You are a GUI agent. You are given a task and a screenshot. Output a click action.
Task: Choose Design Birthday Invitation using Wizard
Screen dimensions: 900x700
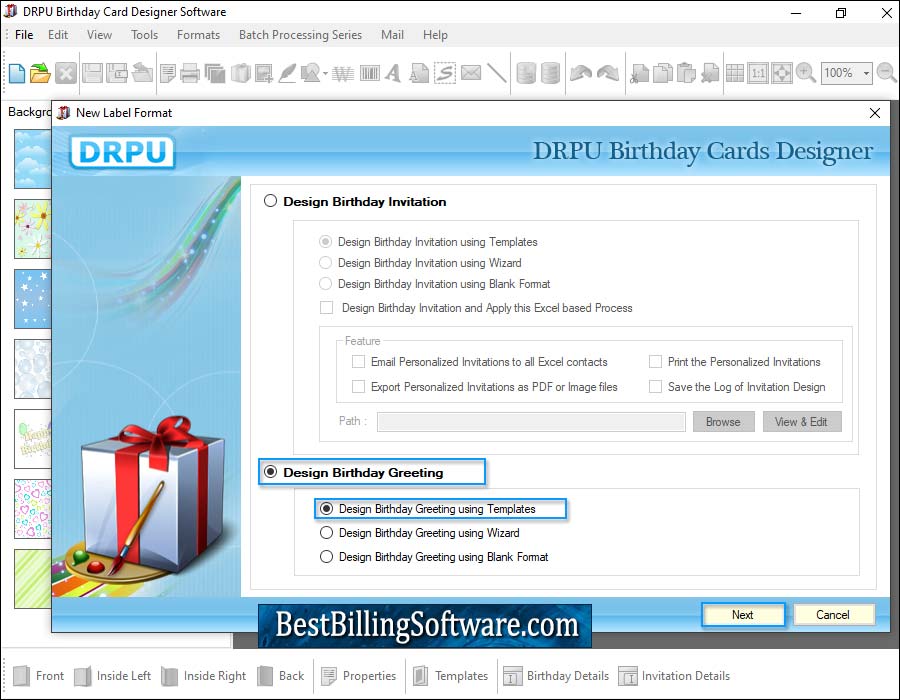coord(325,263)
